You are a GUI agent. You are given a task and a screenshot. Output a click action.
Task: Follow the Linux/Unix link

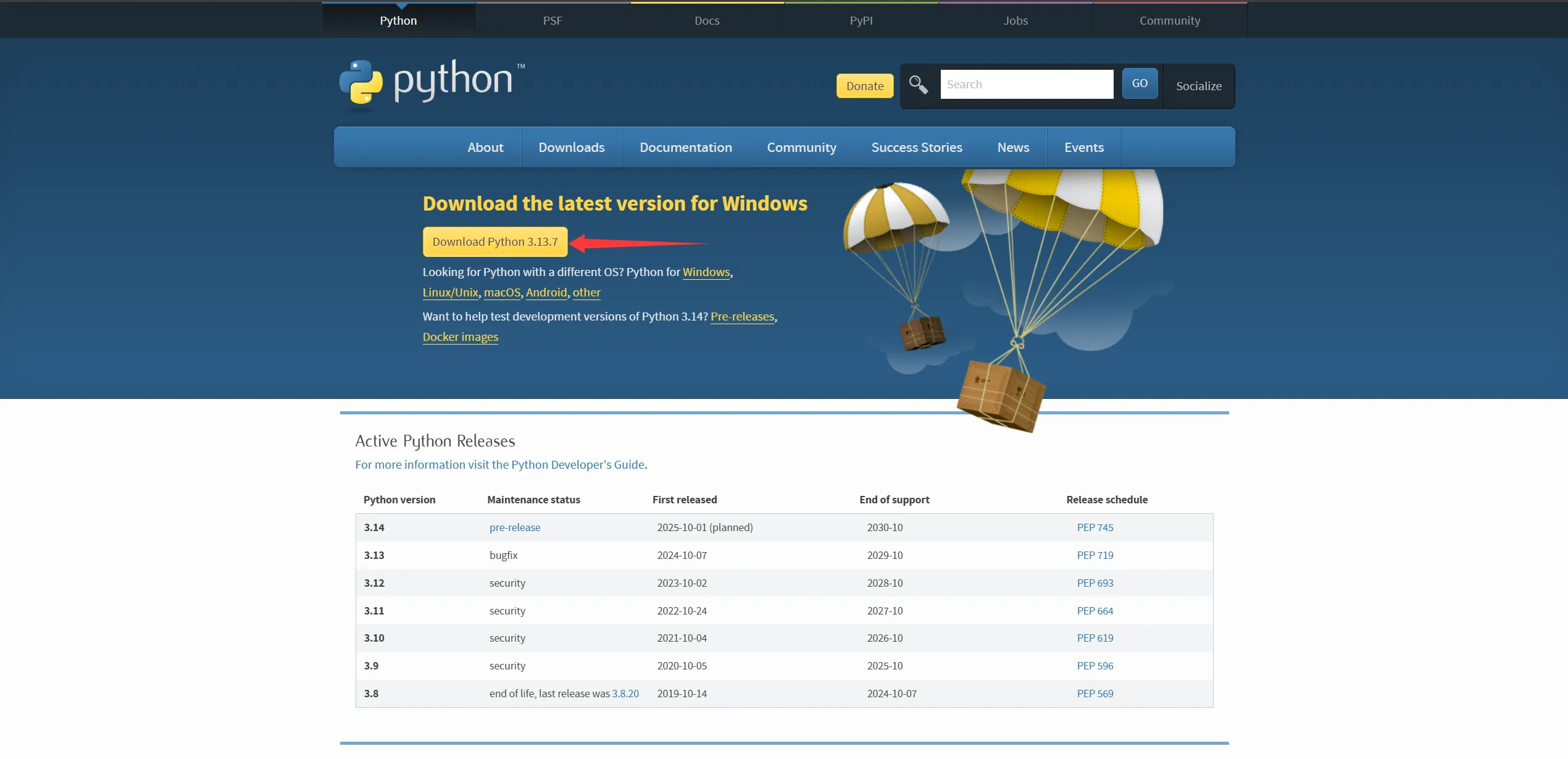click(451, 292)
